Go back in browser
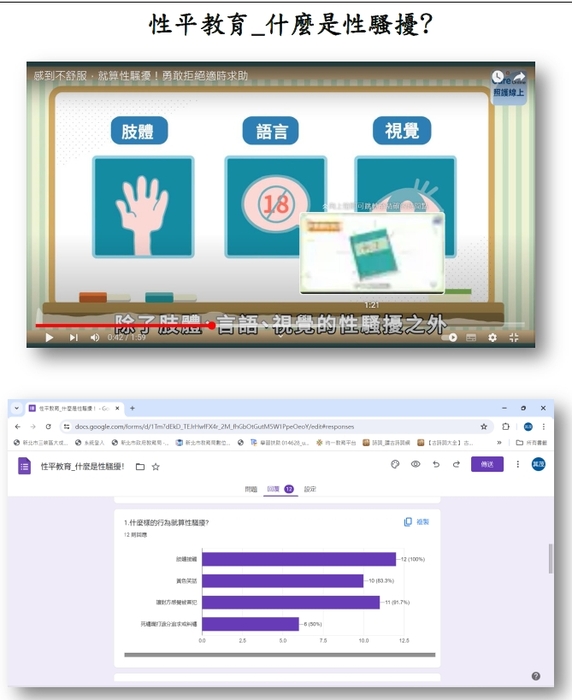This screenshot has width=572, height=700. (18, 426)
